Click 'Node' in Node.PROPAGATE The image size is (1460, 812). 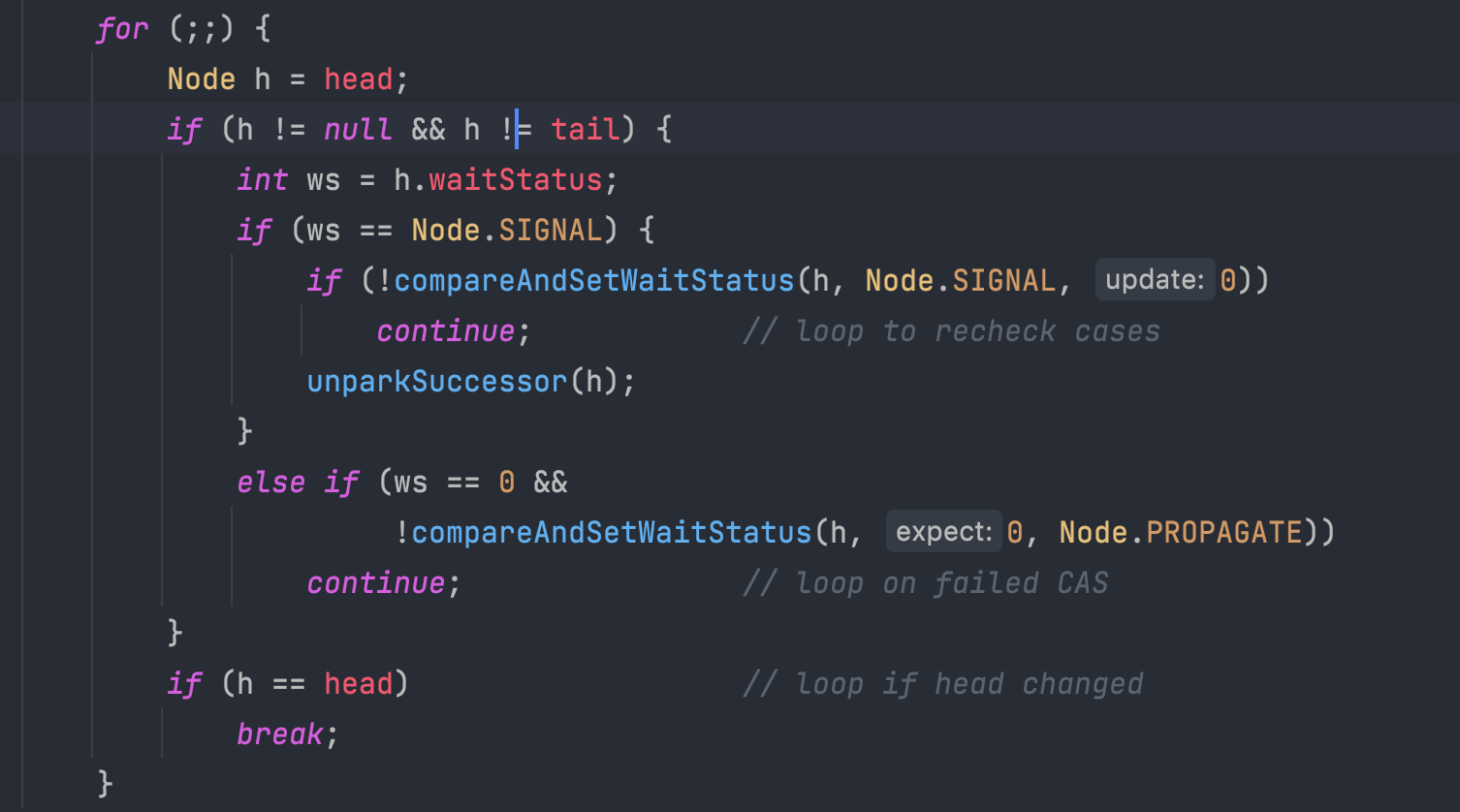[1094, 533]
